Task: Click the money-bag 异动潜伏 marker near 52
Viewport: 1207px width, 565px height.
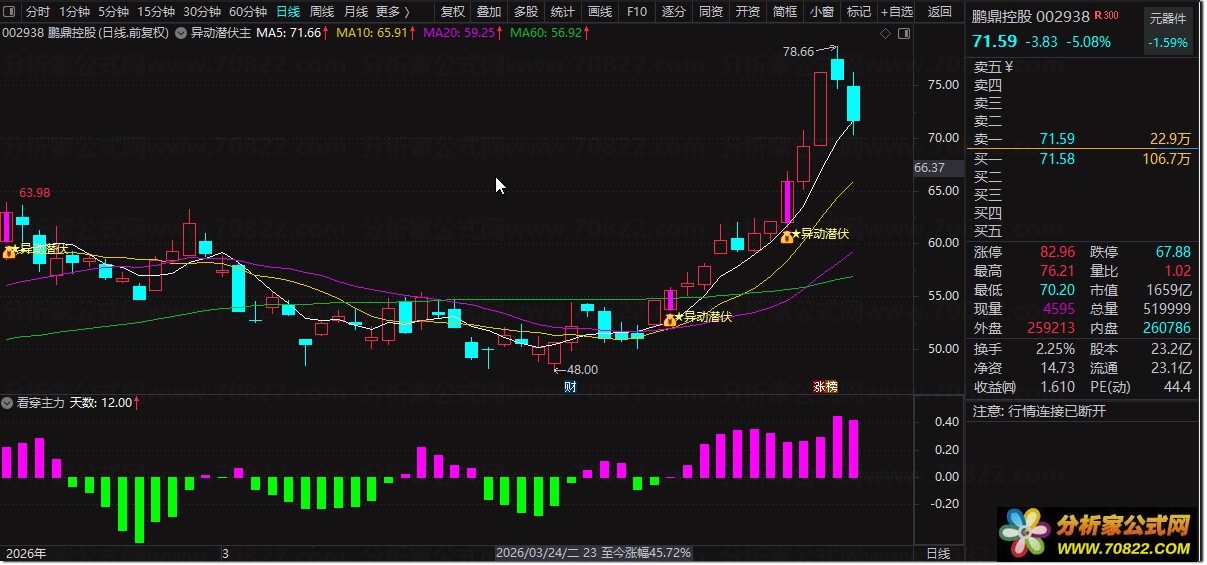Action: (x=669, y=319)
